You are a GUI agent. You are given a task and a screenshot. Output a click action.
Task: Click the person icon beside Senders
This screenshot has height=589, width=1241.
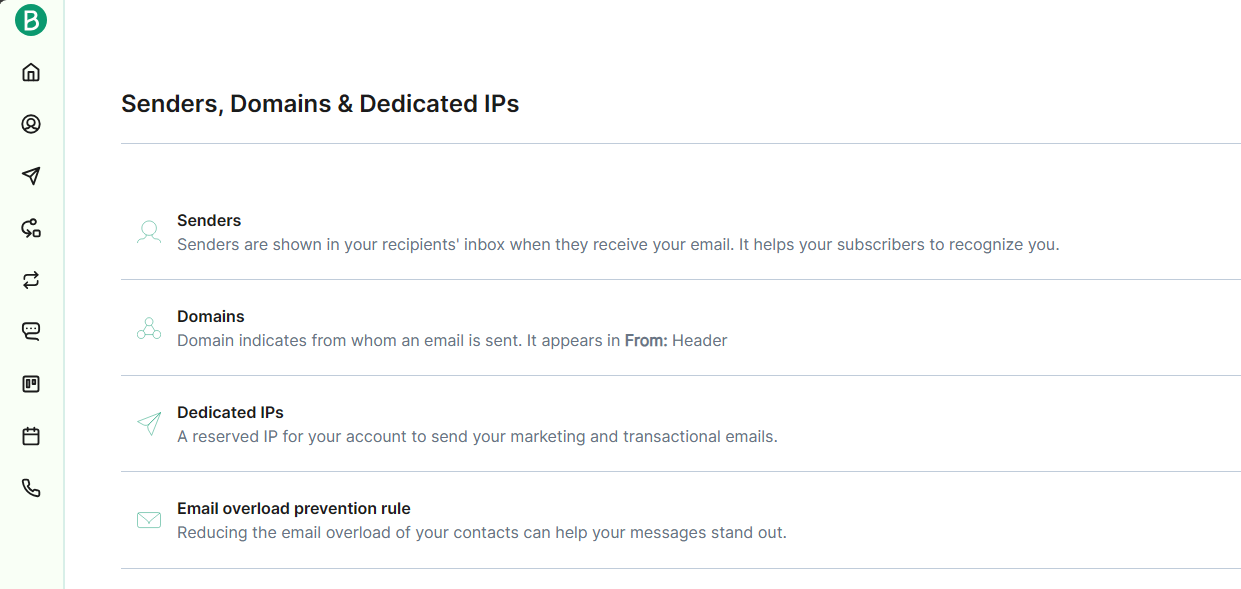(x=149, y=232)
